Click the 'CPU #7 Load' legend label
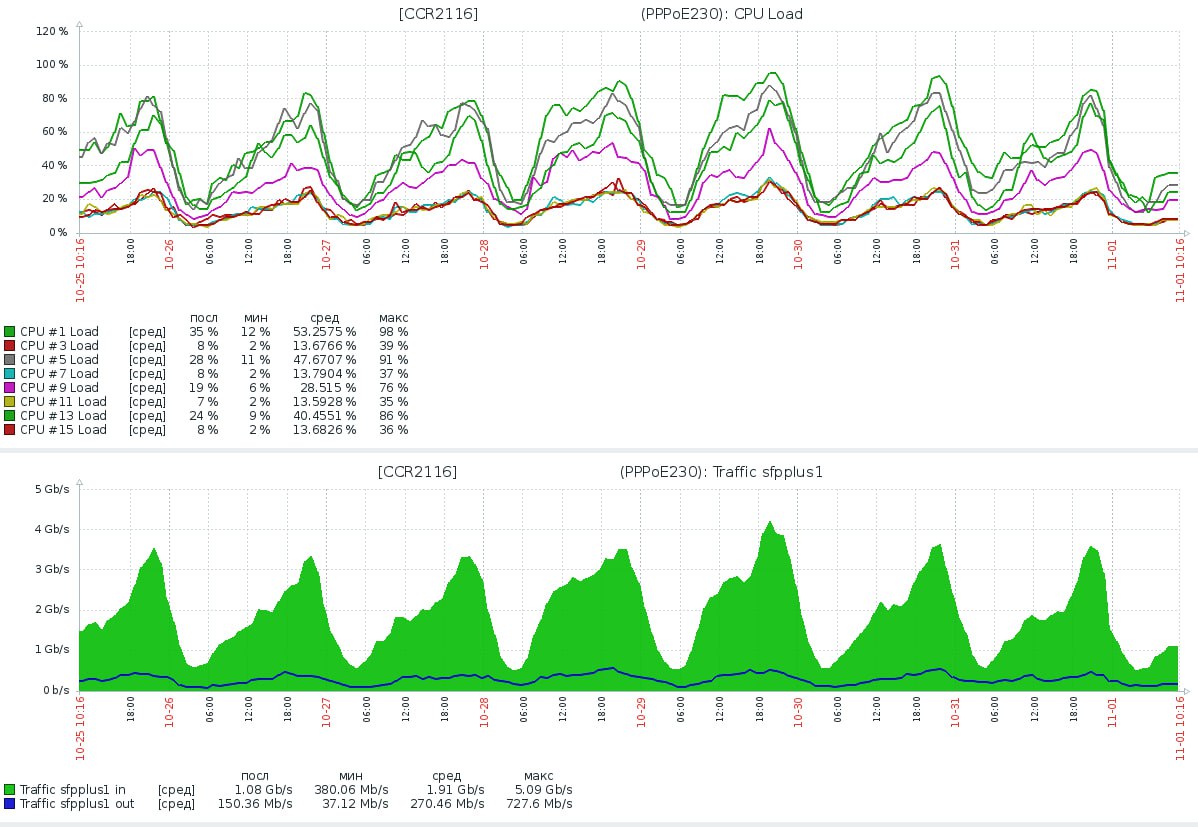Screen dimensions: 1198x827 click(60, 374)
